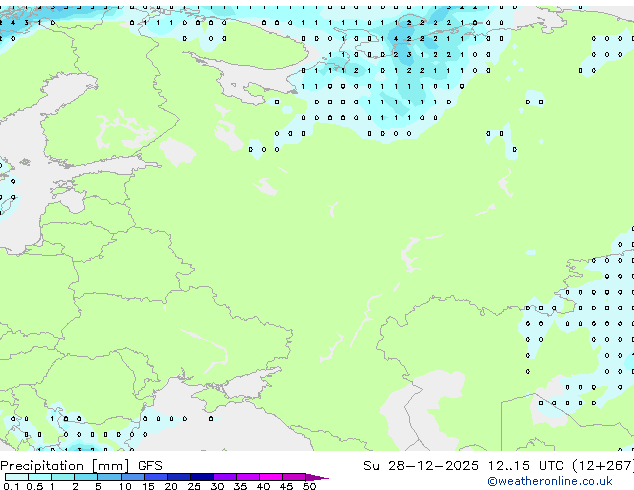Pick the 20–25 mm dark blue legend swatch

point(178,477)
